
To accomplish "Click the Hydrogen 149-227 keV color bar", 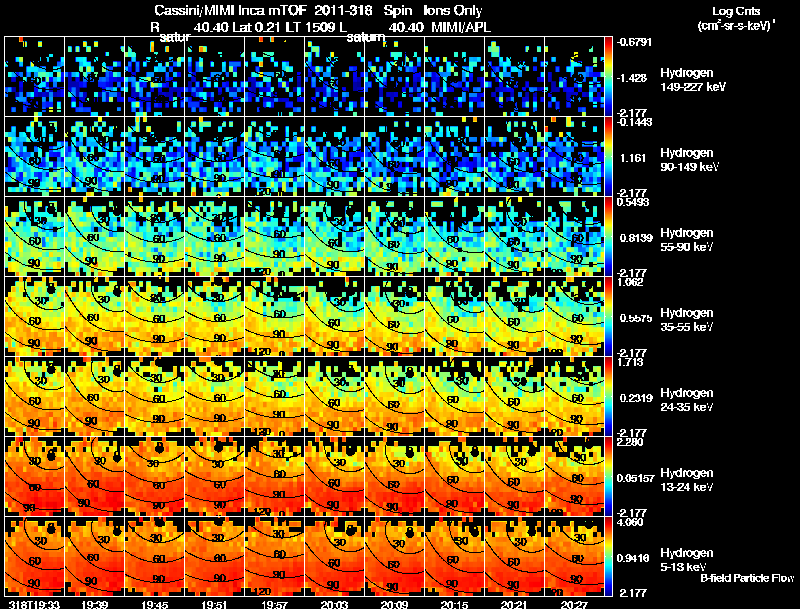I will pos(610,76).
